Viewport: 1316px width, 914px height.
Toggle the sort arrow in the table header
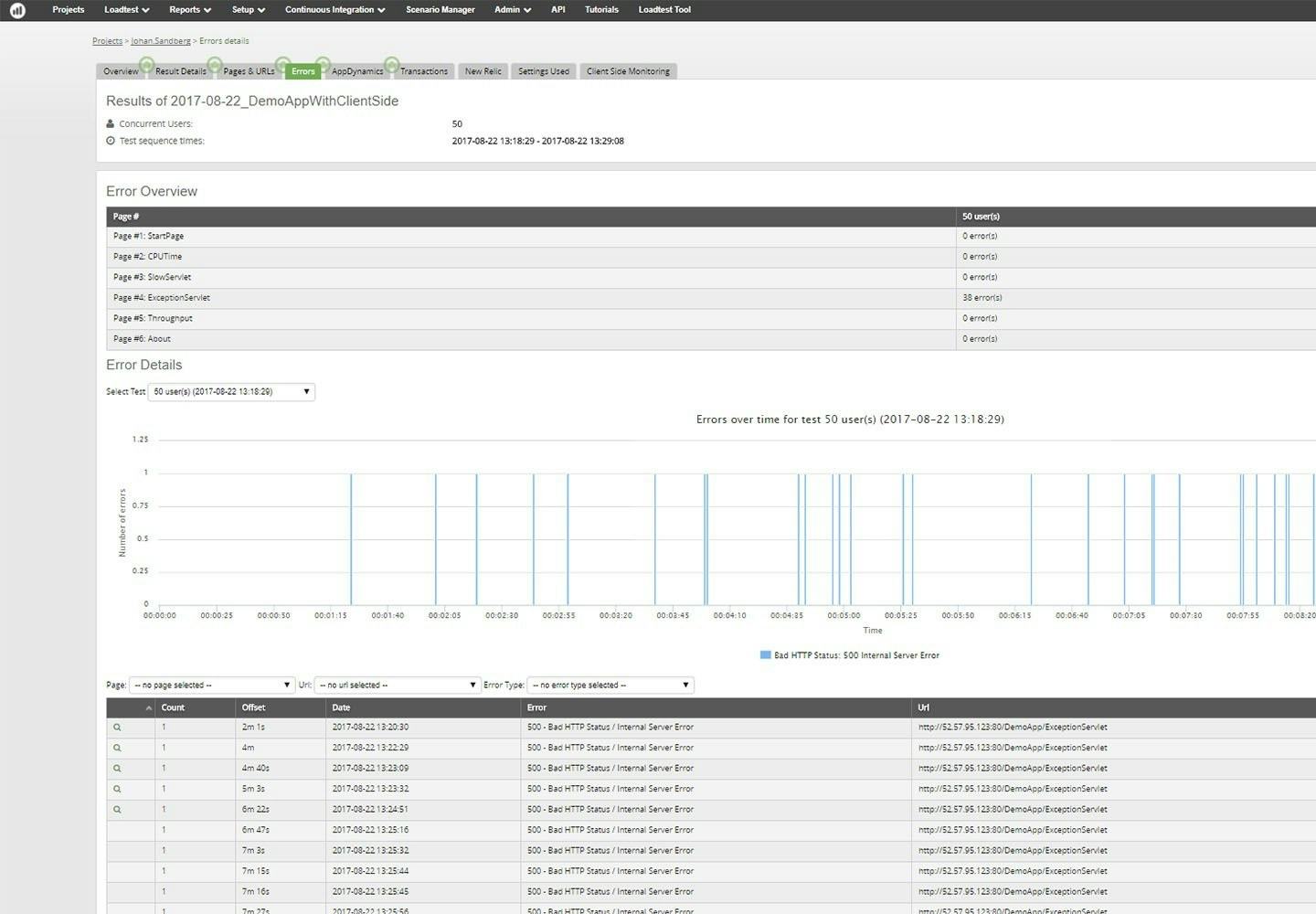147,707
